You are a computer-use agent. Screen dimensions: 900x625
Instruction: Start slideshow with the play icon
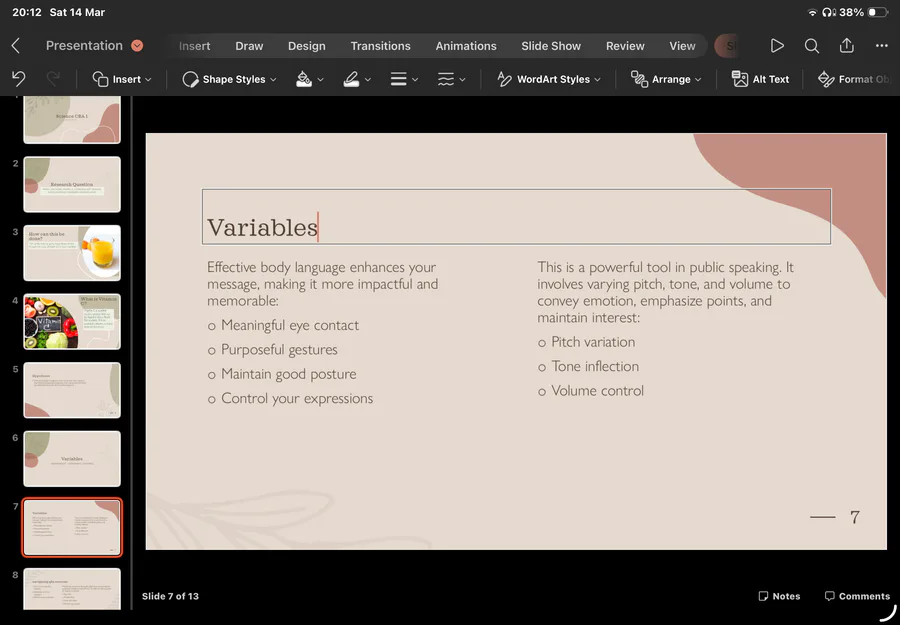[x=777, y=46]
